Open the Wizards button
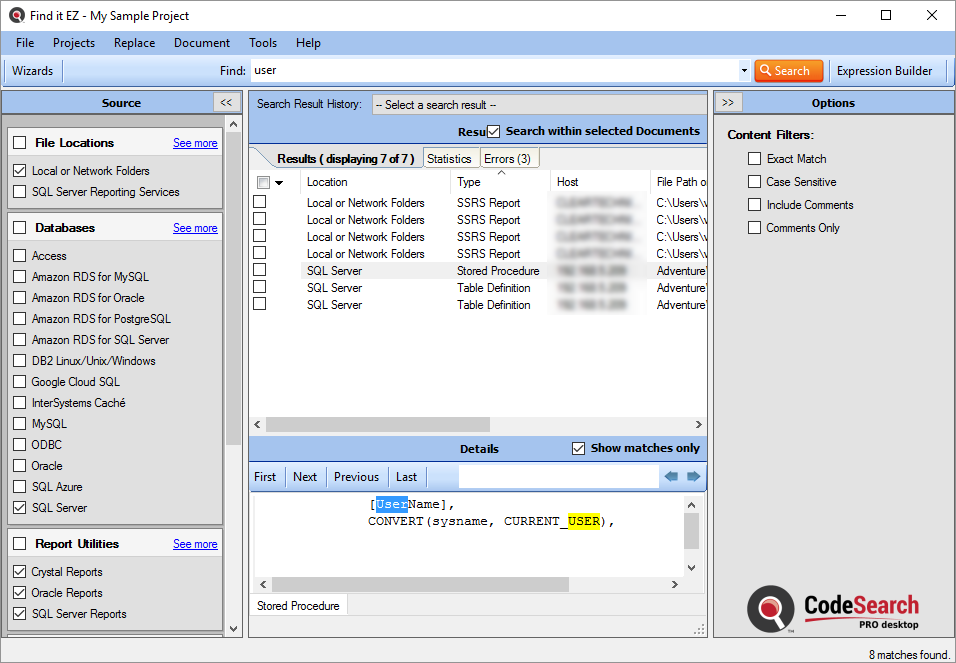 pos(32,71)
